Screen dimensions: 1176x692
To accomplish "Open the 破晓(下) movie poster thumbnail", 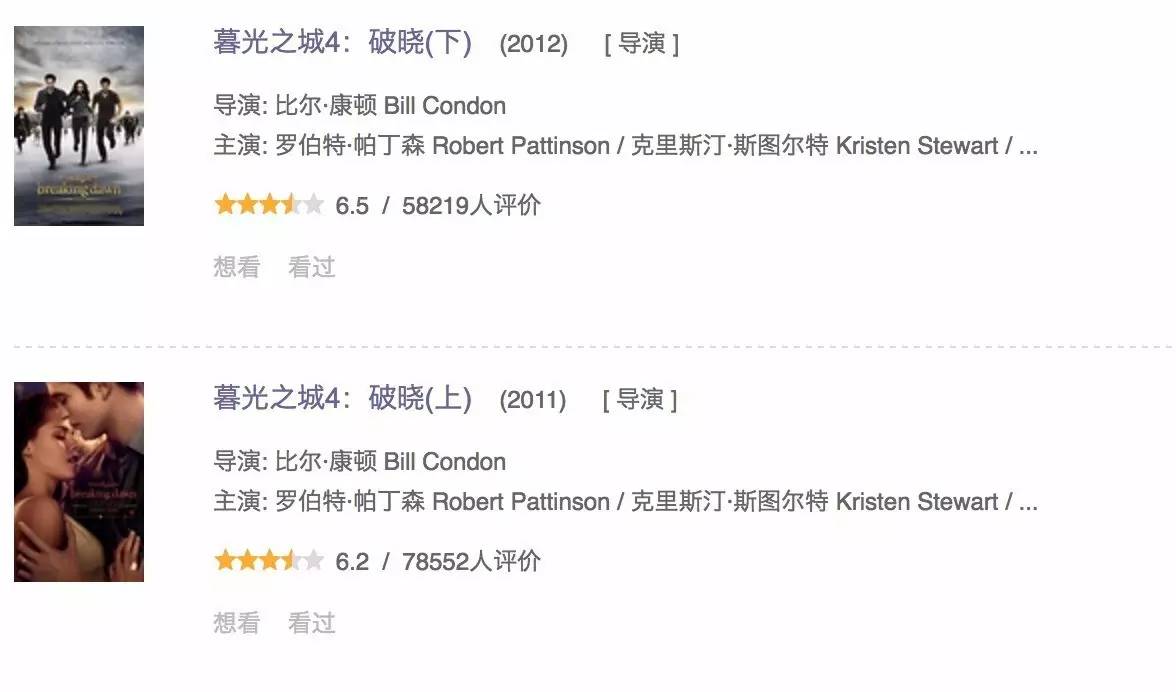I will pyautogui.click(x=79, y=126).
